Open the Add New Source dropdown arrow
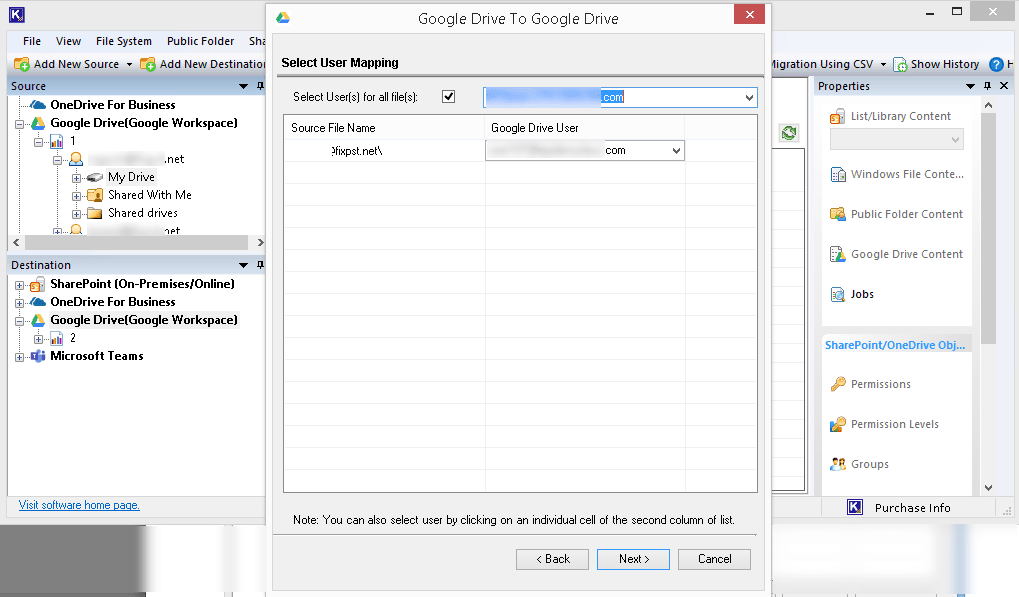 [129, 64]
